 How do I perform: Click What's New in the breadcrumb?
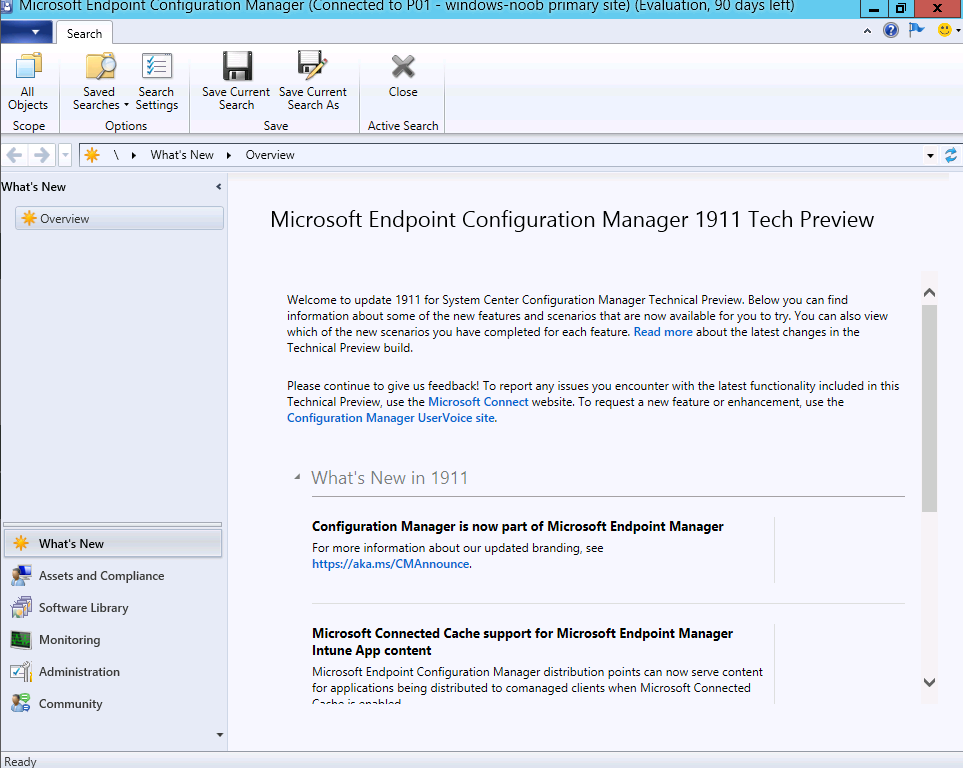pos(182,155)
